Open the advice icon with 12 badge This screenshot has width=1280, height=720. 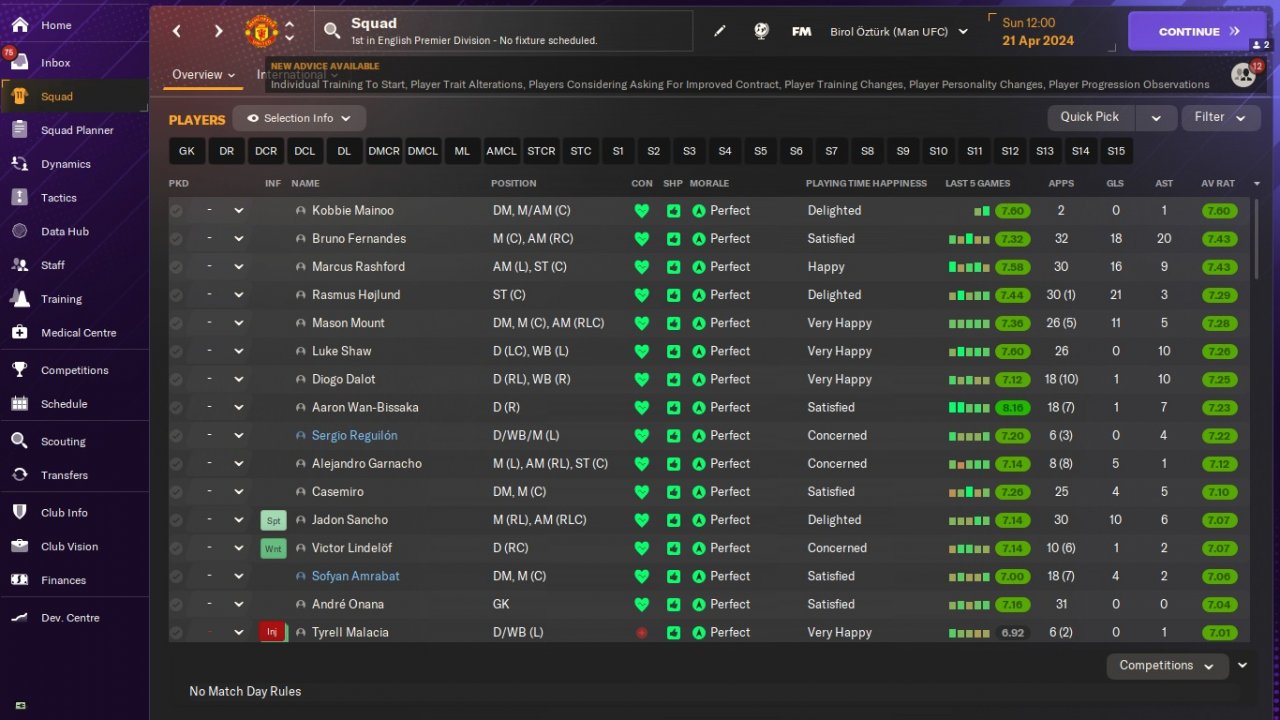[x=1244, y=74]
